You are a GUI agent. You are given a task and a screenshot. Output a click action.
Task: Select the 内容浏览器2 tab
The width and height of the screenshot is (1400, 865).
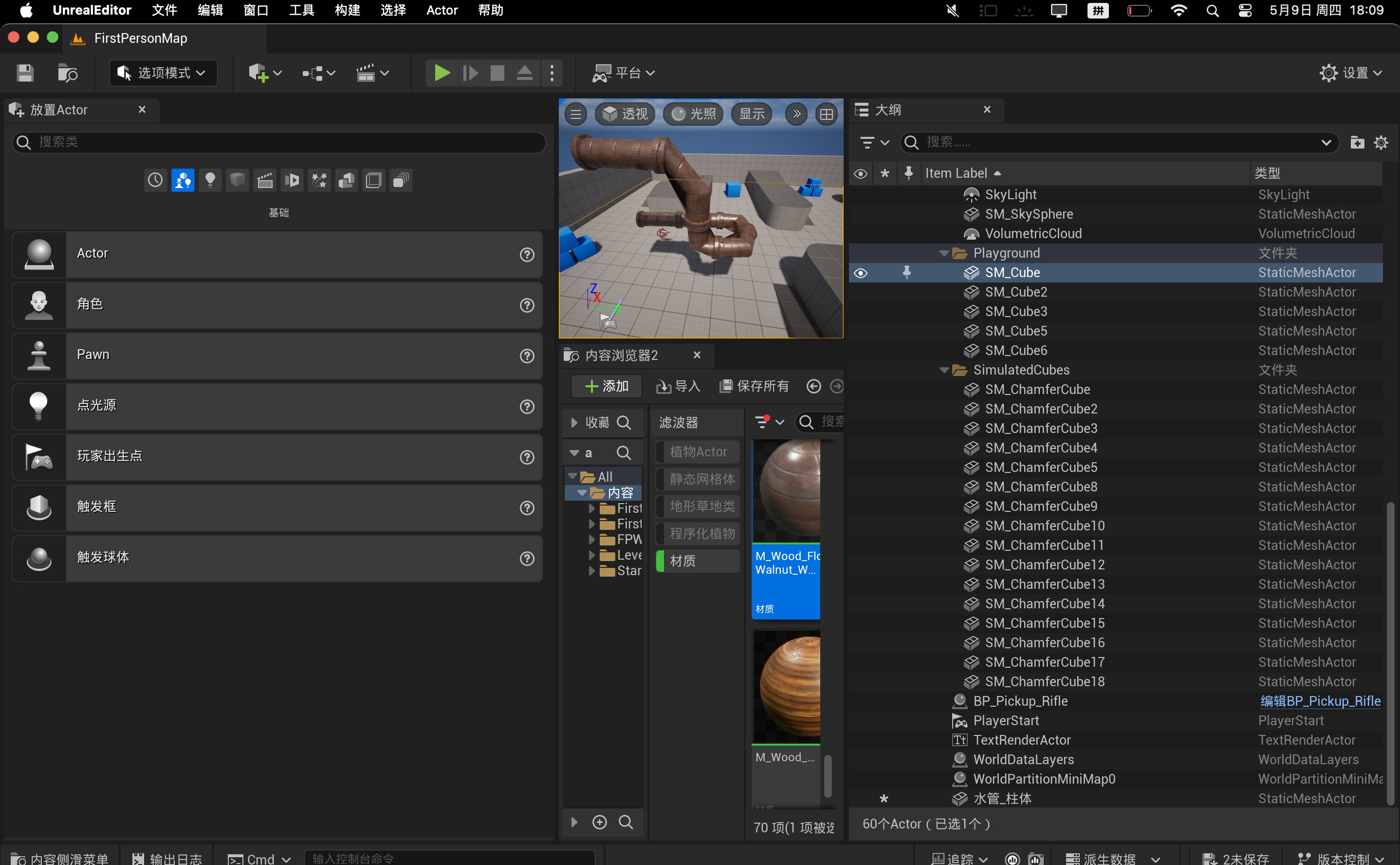637,355
